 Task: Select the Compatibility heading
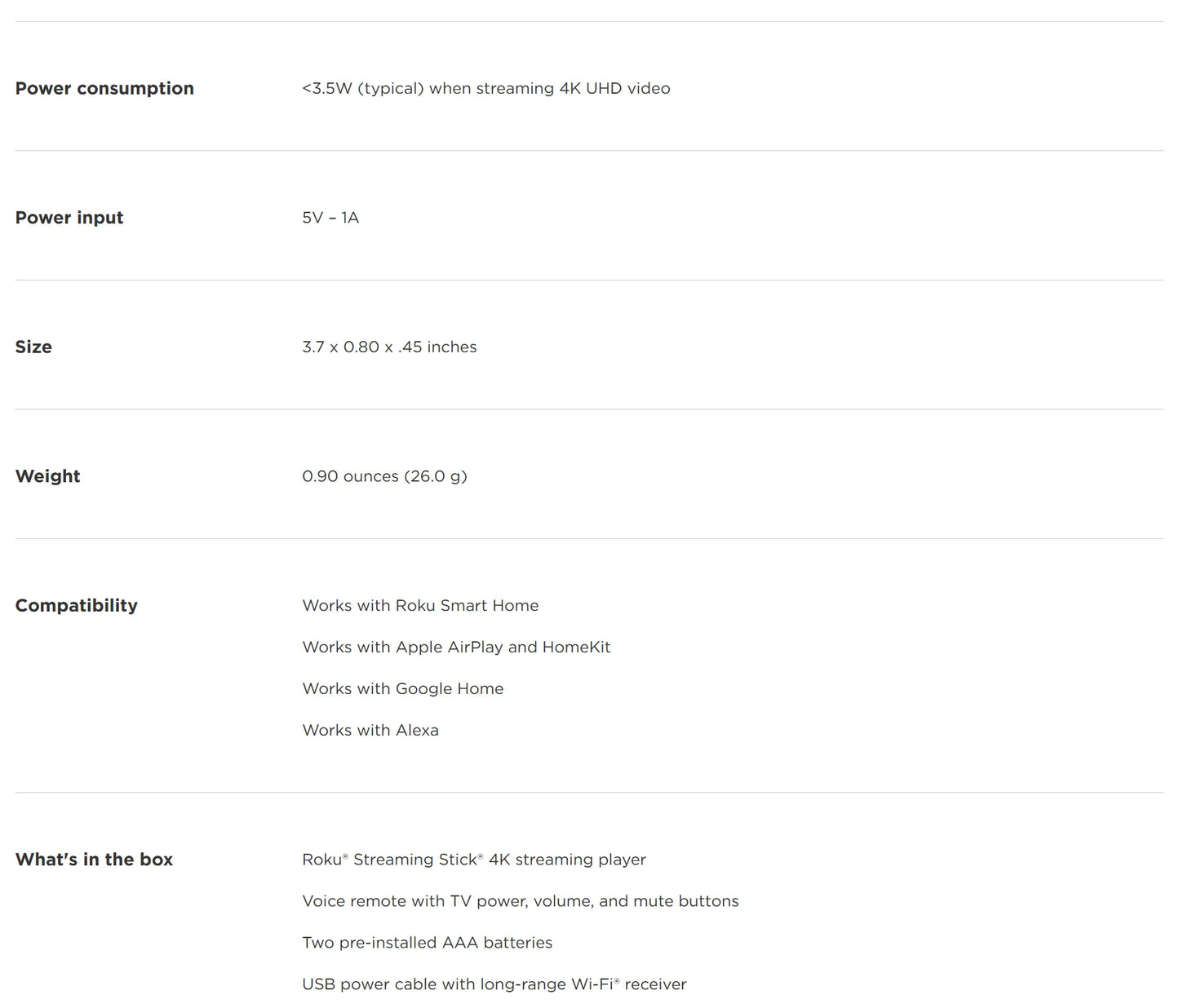pos(76,605)
